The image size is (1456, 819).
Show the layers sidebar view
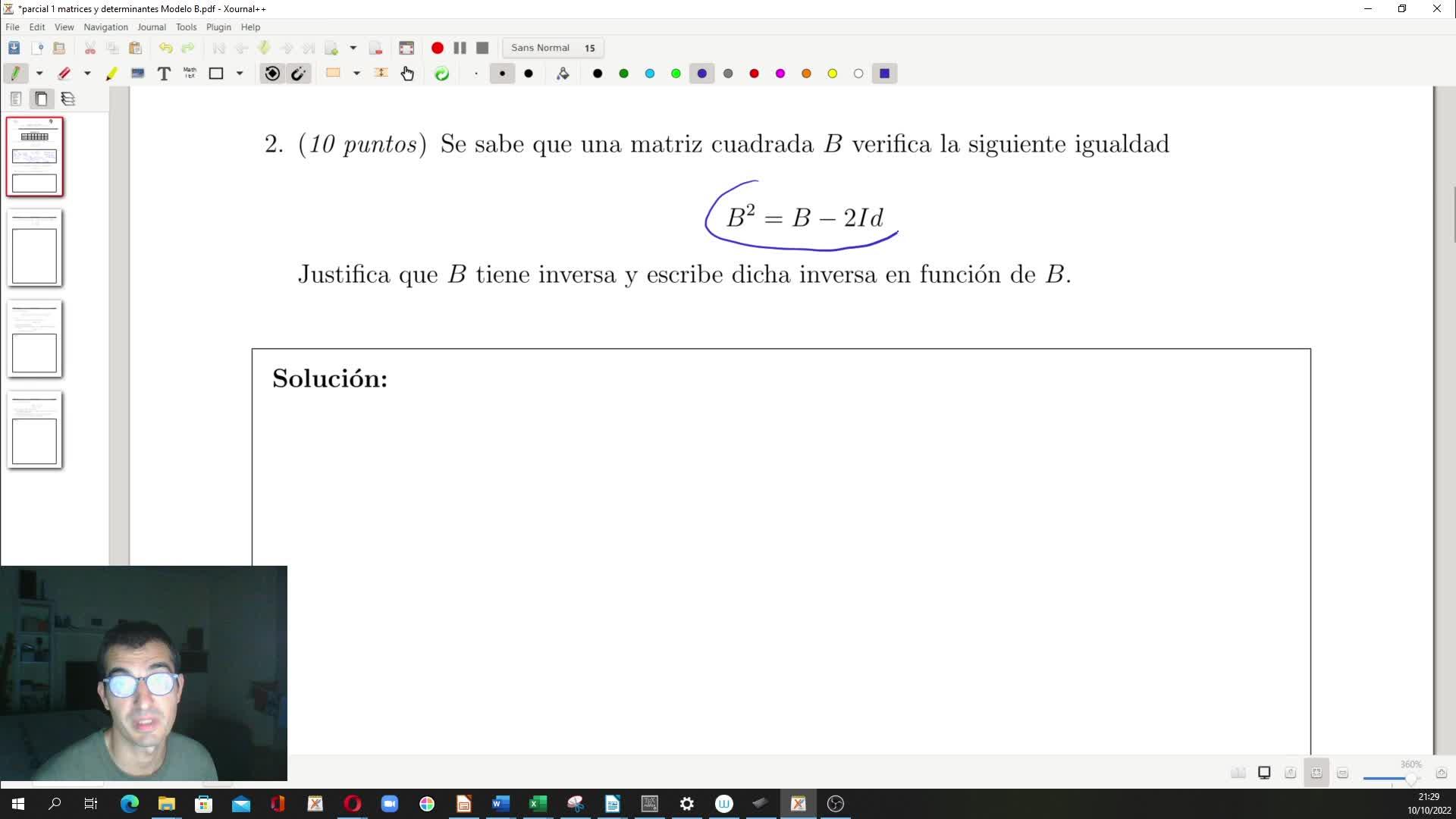pyautogui.click(x=68, y=99)
